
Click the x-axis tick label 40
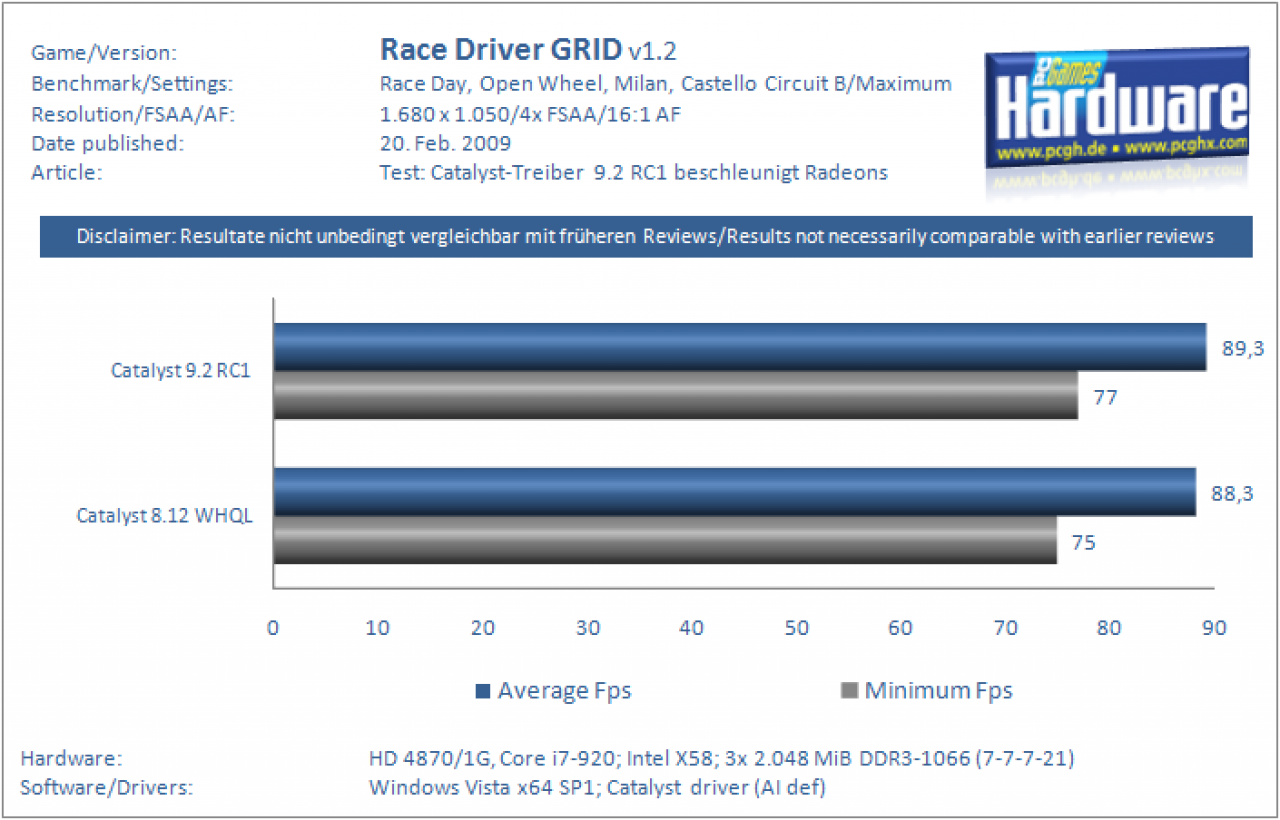point(692,627)
